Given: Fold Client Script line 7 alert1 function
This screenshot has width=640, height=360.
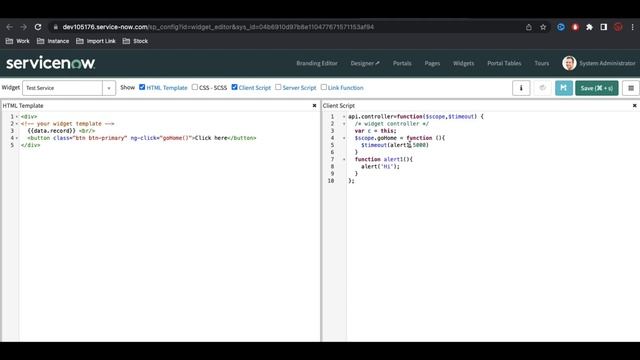Looking at the screenshot, I should [344, 160].
